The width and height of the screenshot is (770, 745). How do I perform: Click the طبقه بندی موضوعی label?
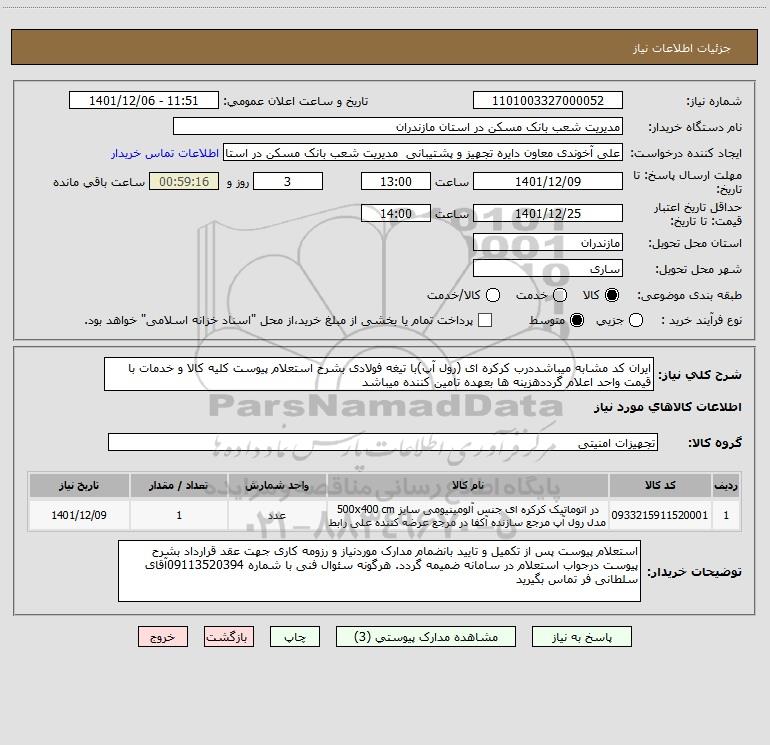point(689,296)
